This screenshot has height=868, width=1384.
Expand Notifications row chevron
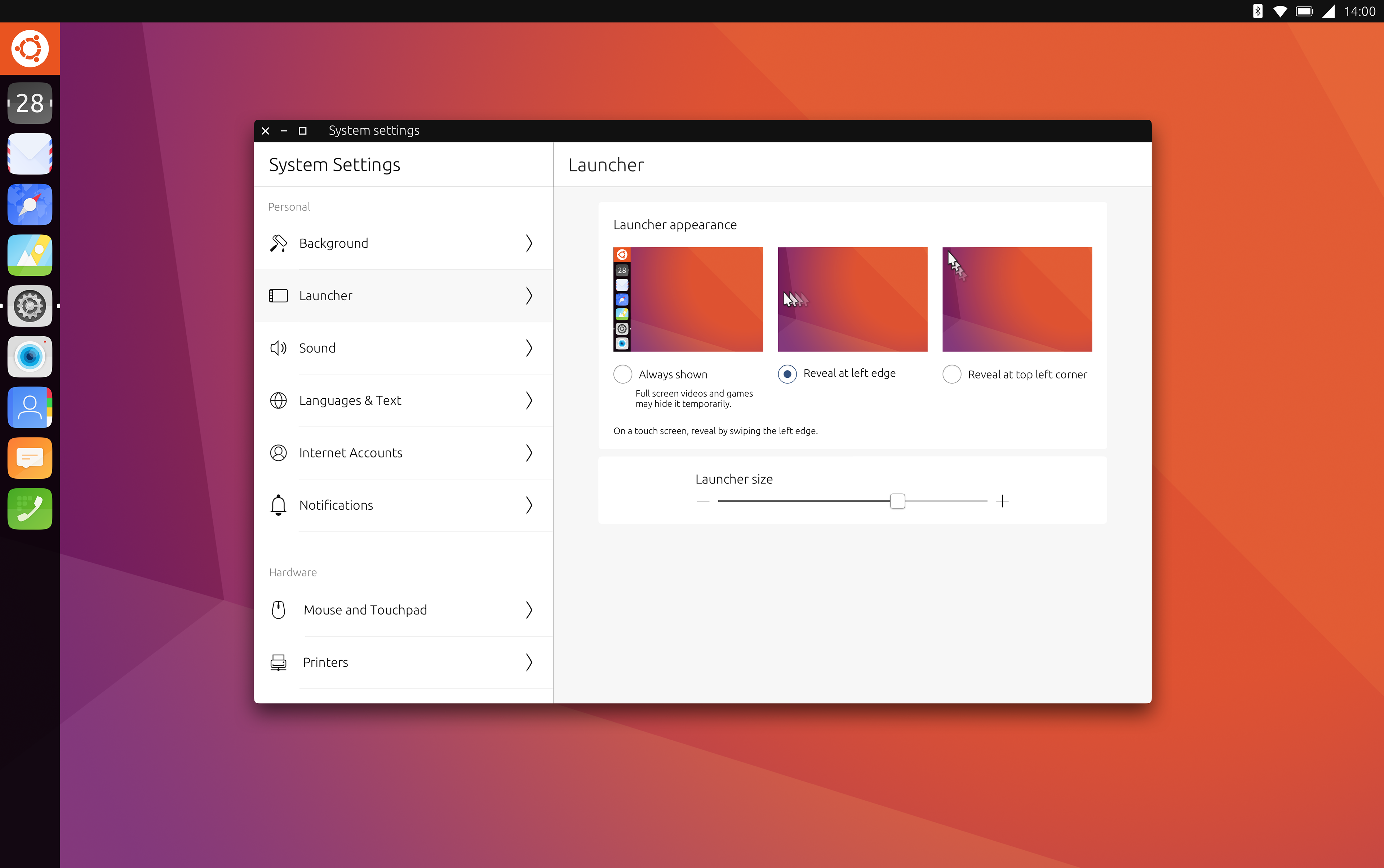[529, 505]
